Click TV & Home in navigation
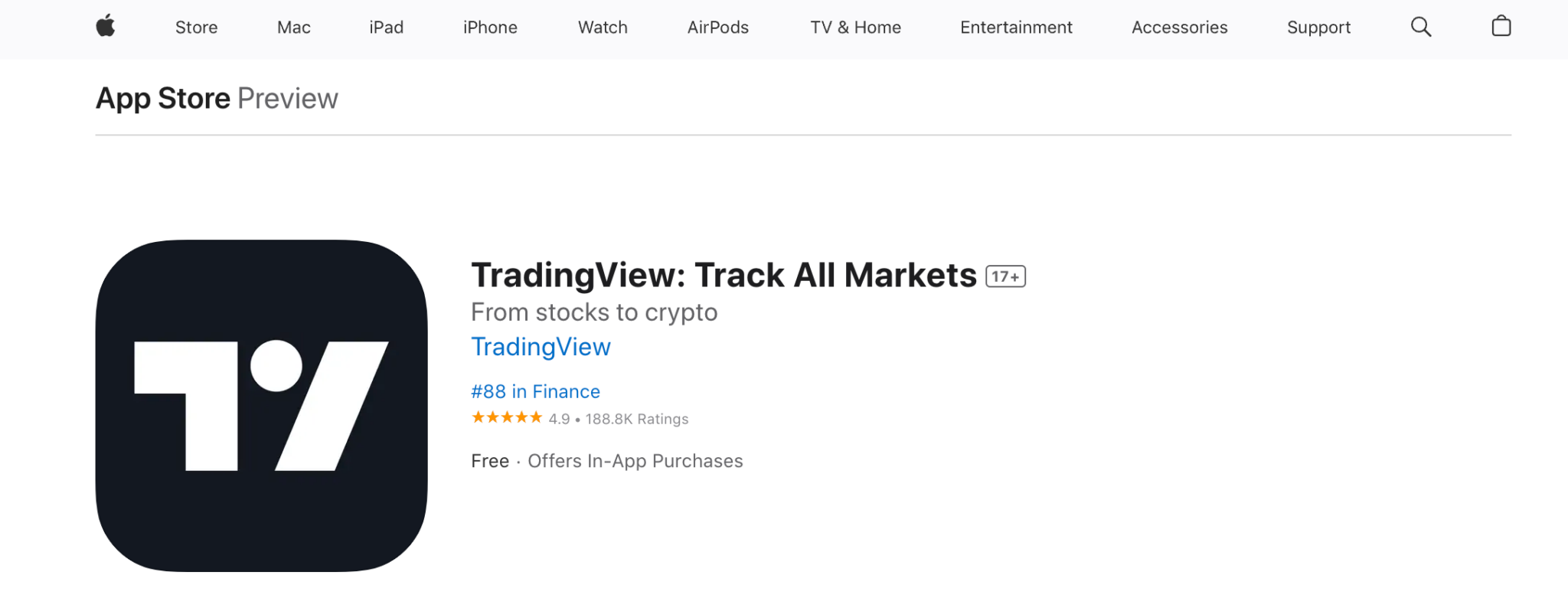Screen dimensions: 1568x611 pyautogui.click(x=855, y=27)
